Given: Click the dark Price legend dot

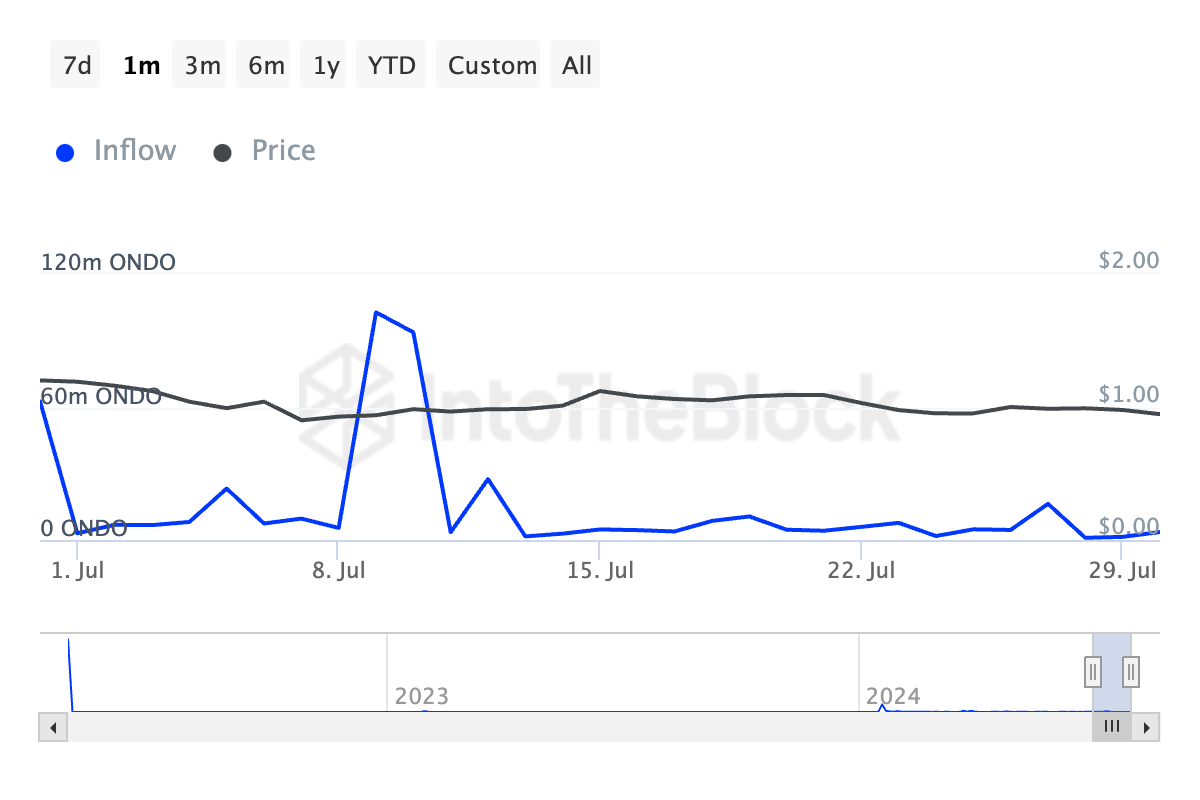Looking at the screenshot, I should [x=223, y=153].
